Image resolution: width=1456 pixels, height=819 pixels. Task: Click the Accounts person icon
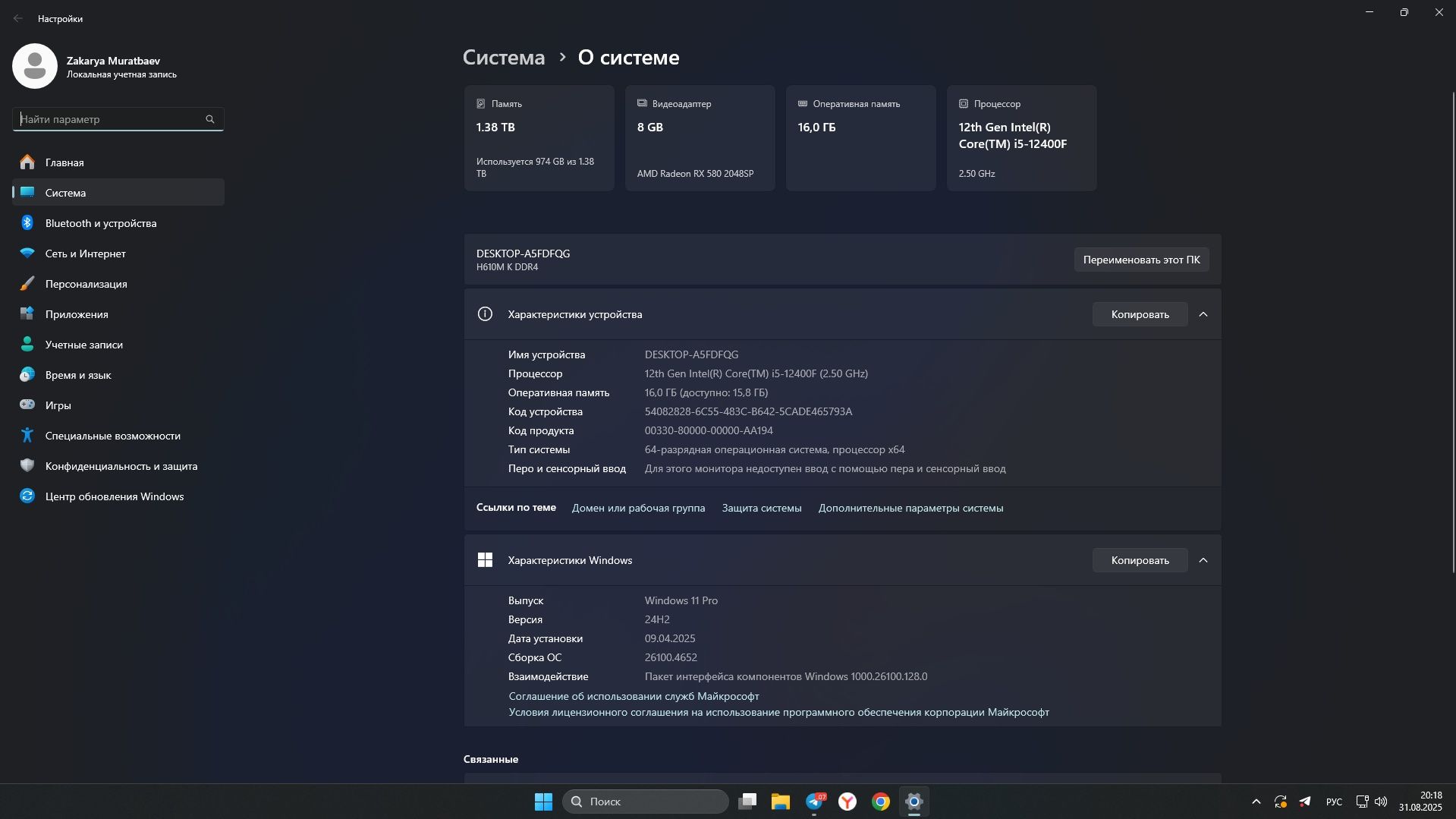click(27, 345)
